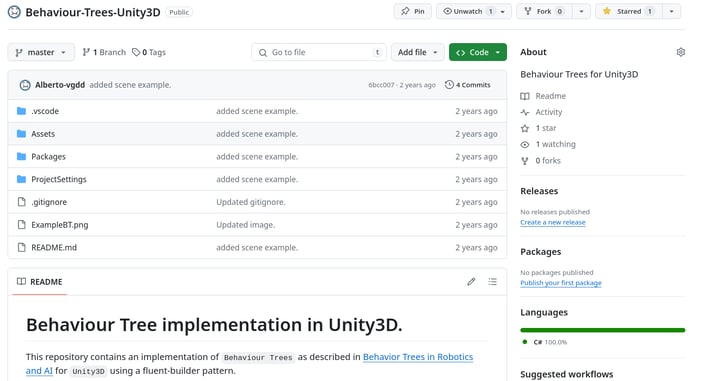Open the green Code dropdown

tap(477, 52)
